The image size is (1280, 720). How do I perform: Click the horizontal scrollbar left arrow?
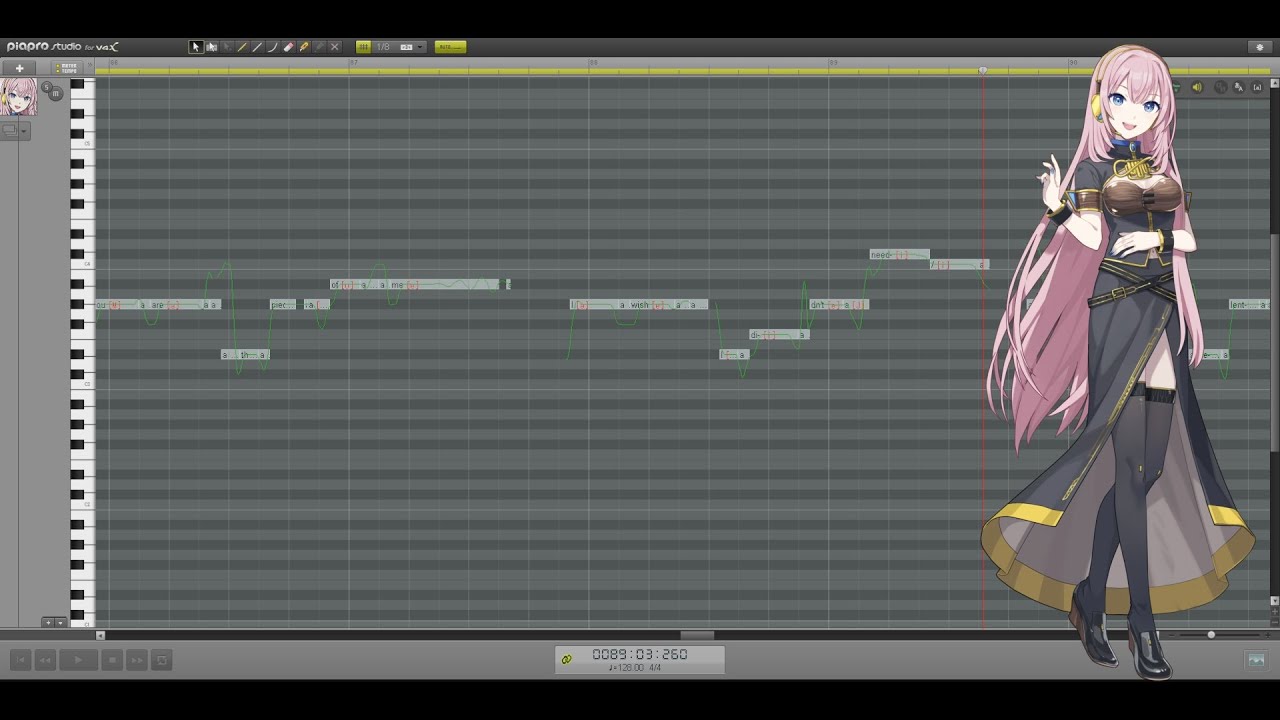pyautogui.click(x=100, y=635)
